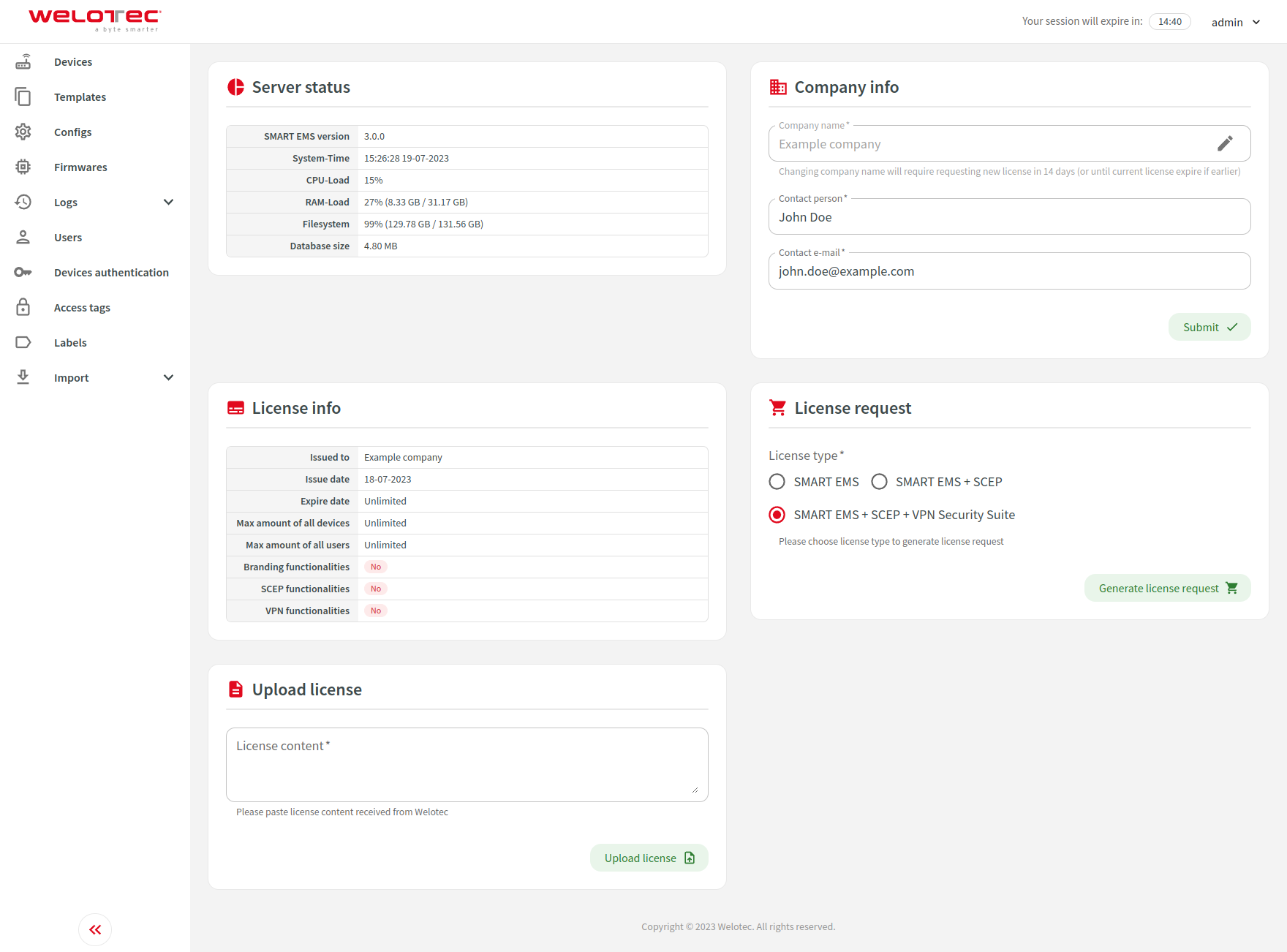
Task: Collapse sidebar with double-chevron icon
Action: 95,930
